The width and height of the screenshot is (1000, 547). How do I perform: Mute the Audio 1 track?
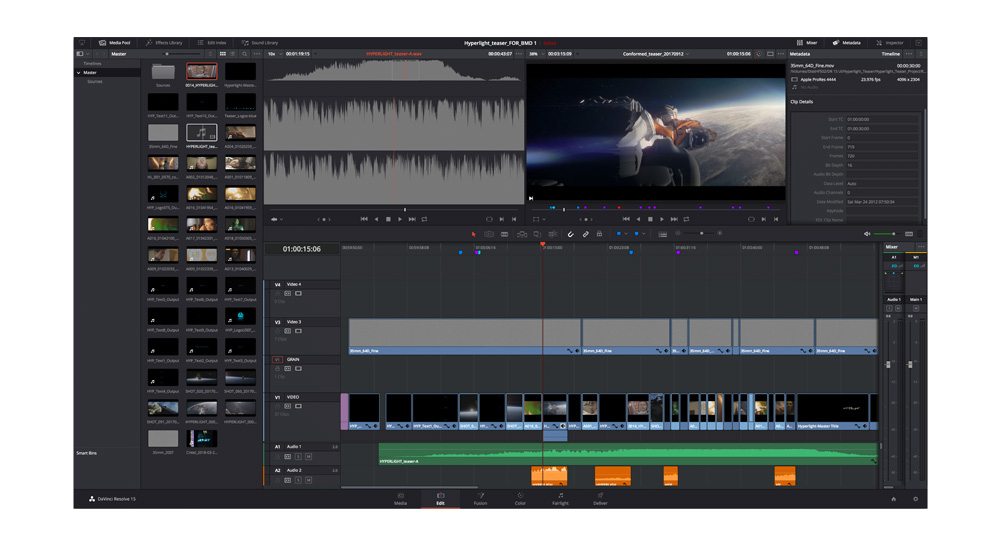click(x=308, y=456)
